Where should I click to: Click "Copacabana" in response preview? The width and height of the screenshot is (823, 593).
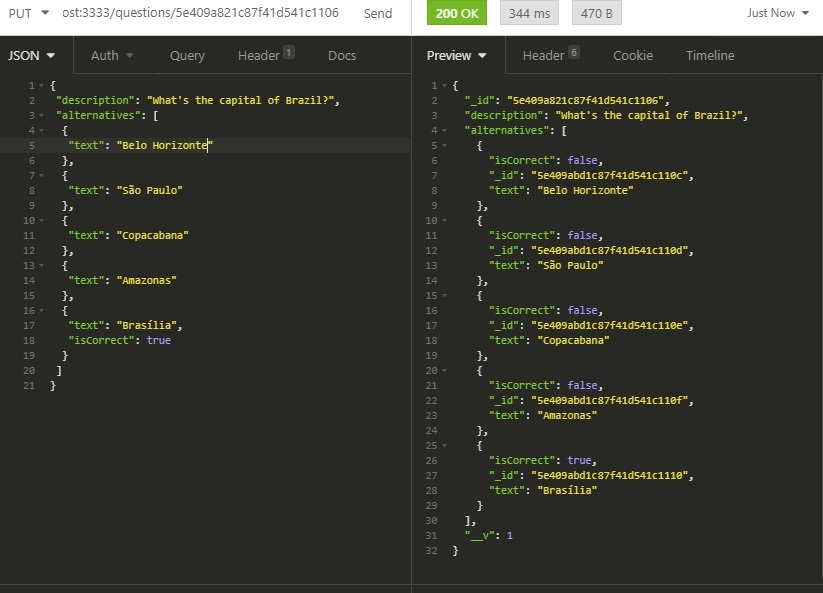[x=573, y=340]
